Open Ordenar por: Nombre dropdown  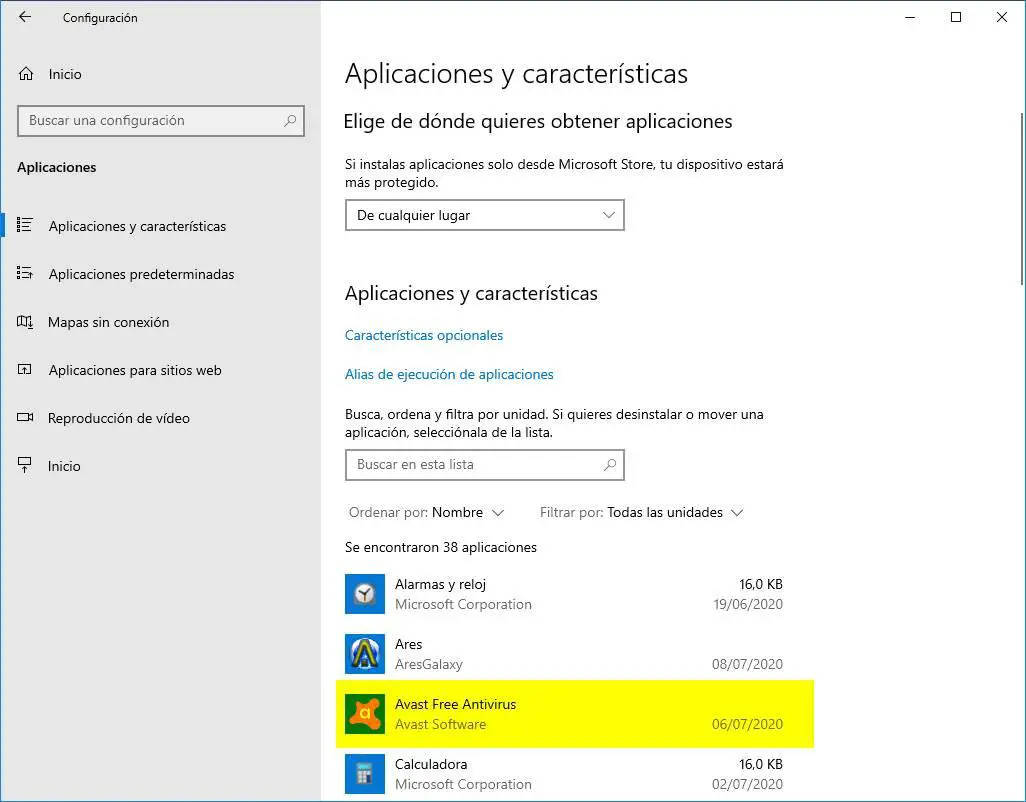(x=426, y=512)
